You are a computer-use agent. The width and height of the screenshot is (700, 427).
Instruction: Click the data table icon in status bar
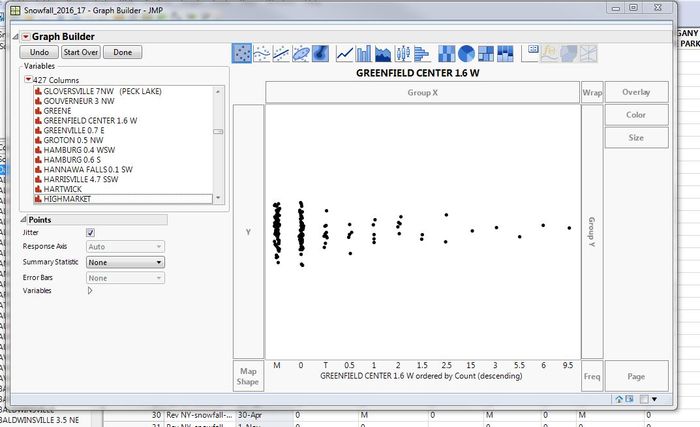[x=629, y=399]
